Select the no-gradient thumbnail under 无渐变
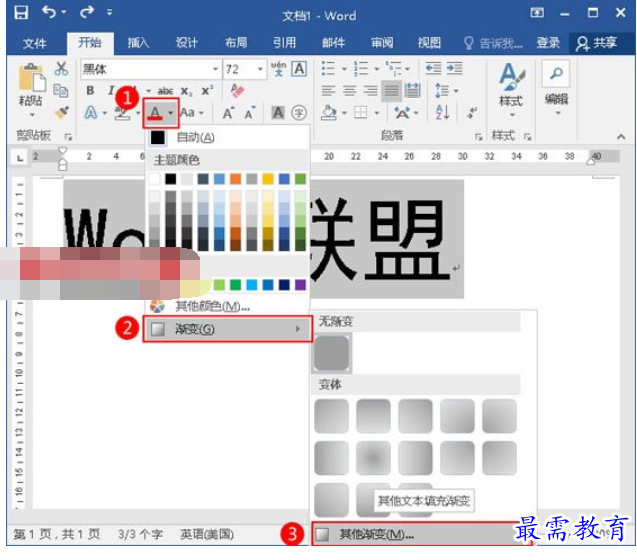The image size is (637, 560). (332, 353)
